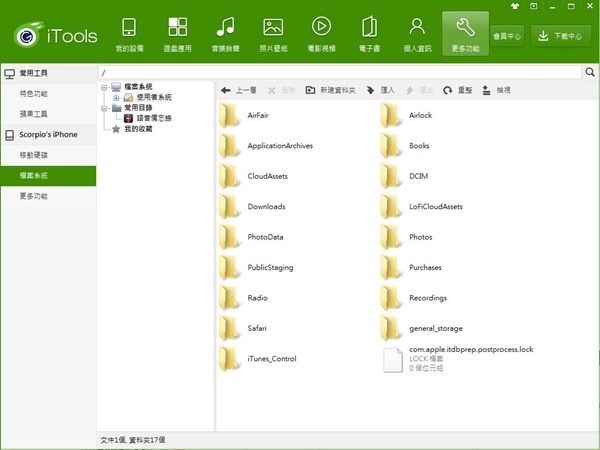Click the search magnifier icon
This screenshot has width=600, height=450.
tap(590, 73)
